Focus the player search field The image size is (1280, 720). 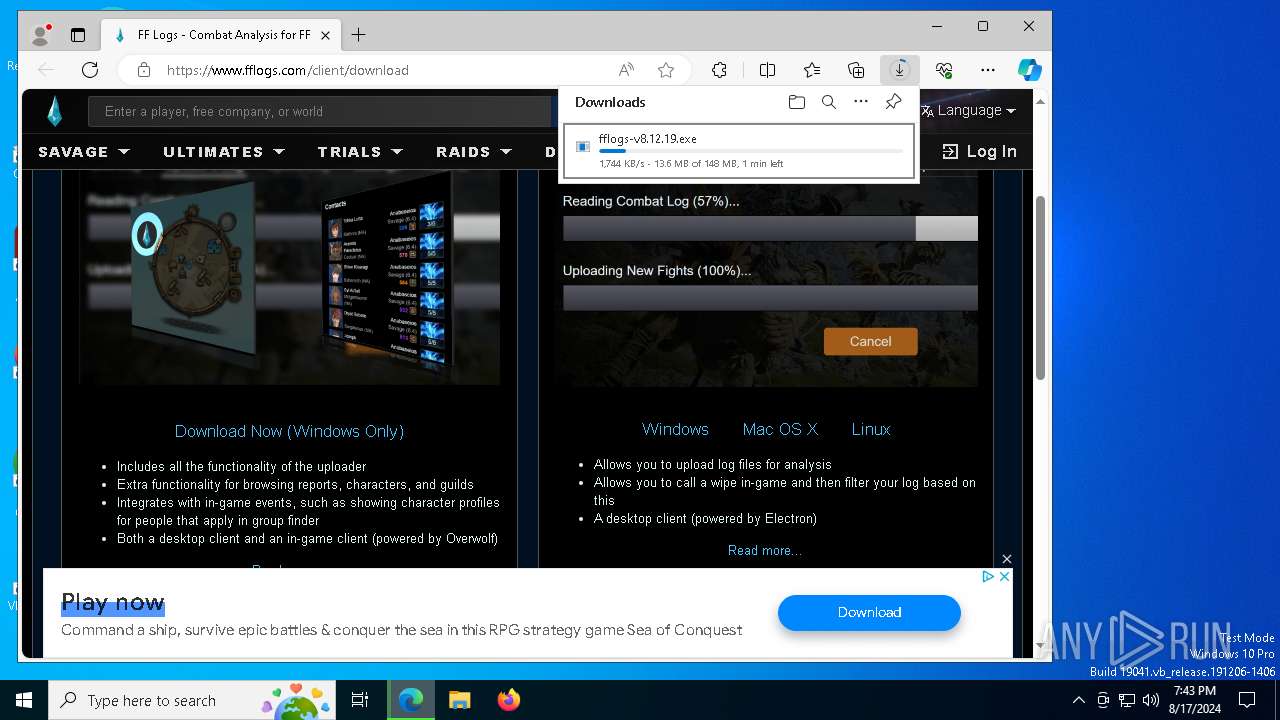coord(320,111)
